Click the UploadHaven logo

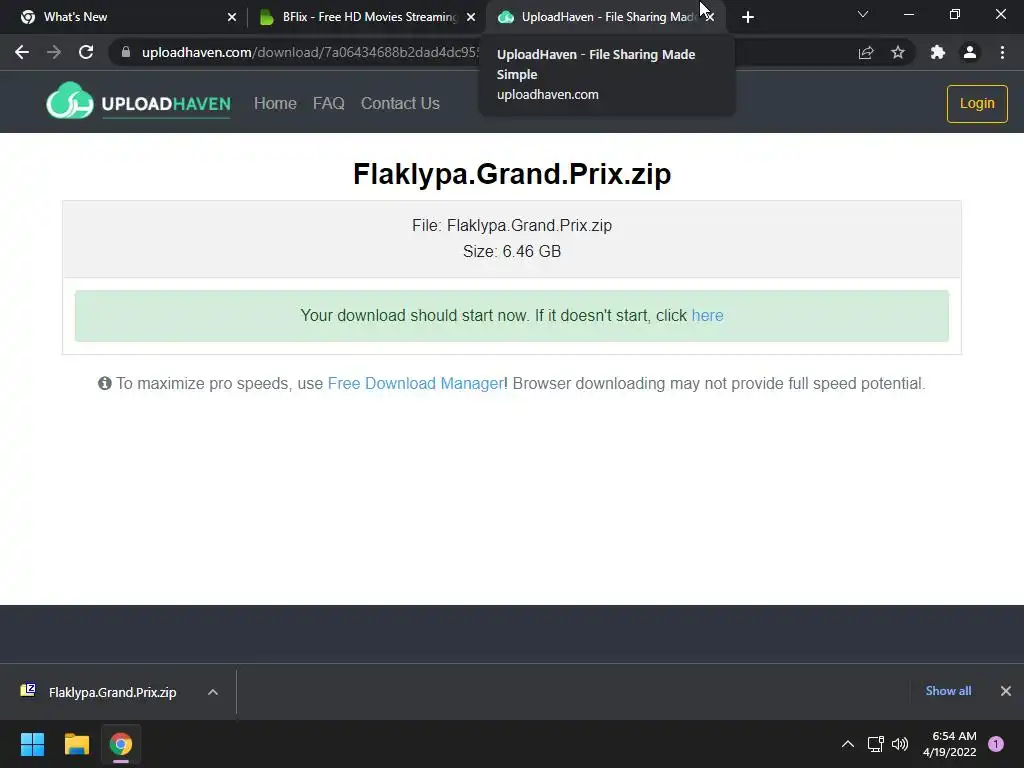pos(138,101)
